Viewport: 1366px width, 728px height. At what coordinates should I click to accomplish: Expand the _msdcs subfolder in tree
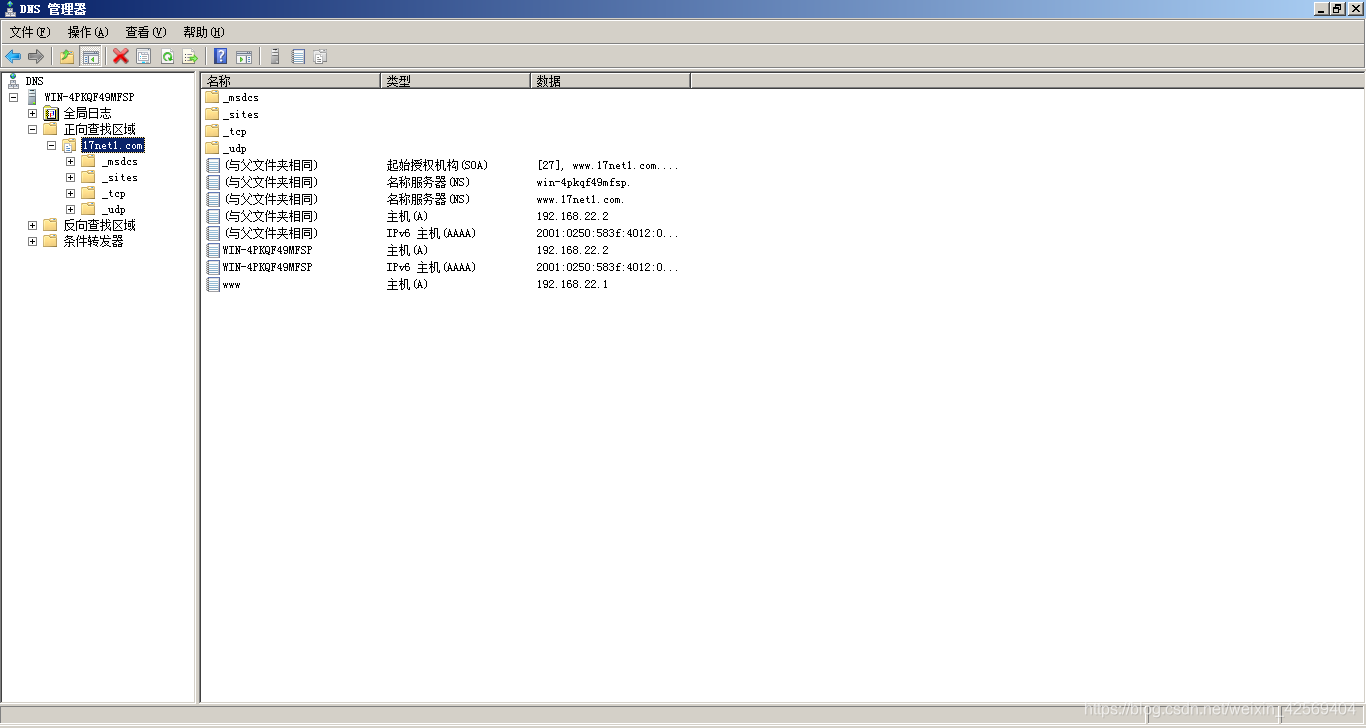70,161
